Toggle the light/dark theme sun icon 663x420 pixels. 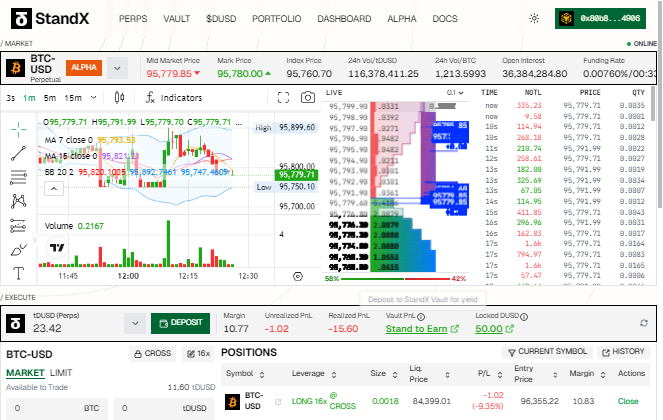(534, 19)
